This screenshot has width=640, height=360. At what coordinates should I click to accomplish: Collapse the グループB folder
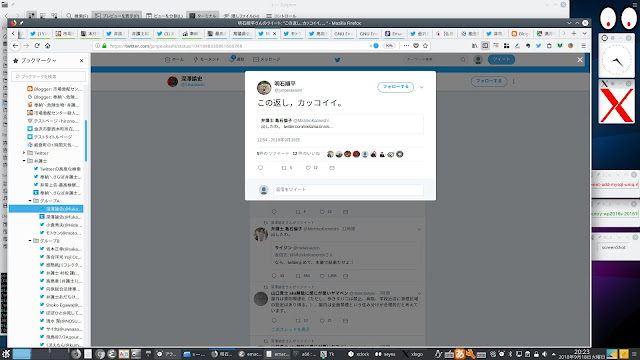pyautogui.click(x=30, y=241)
